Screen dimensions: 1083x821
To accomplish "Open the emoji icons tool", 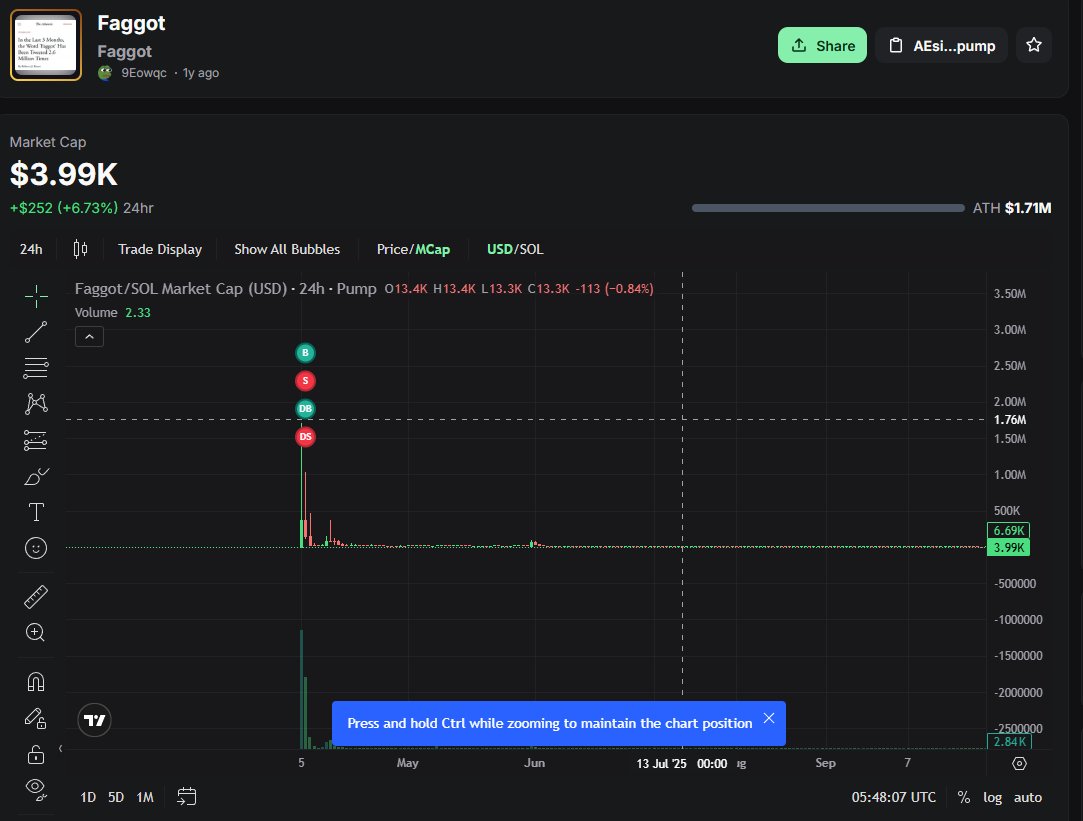I will [36, 548].
